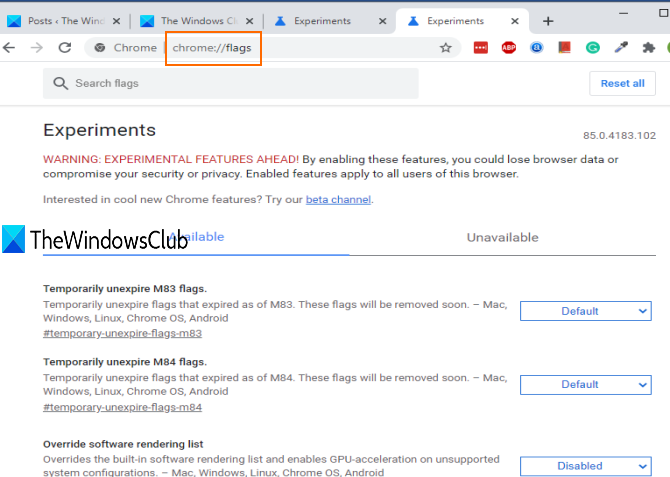670x477 pixels.
Task: Bookmark this page with the star icon
Action: coord(446,47)
